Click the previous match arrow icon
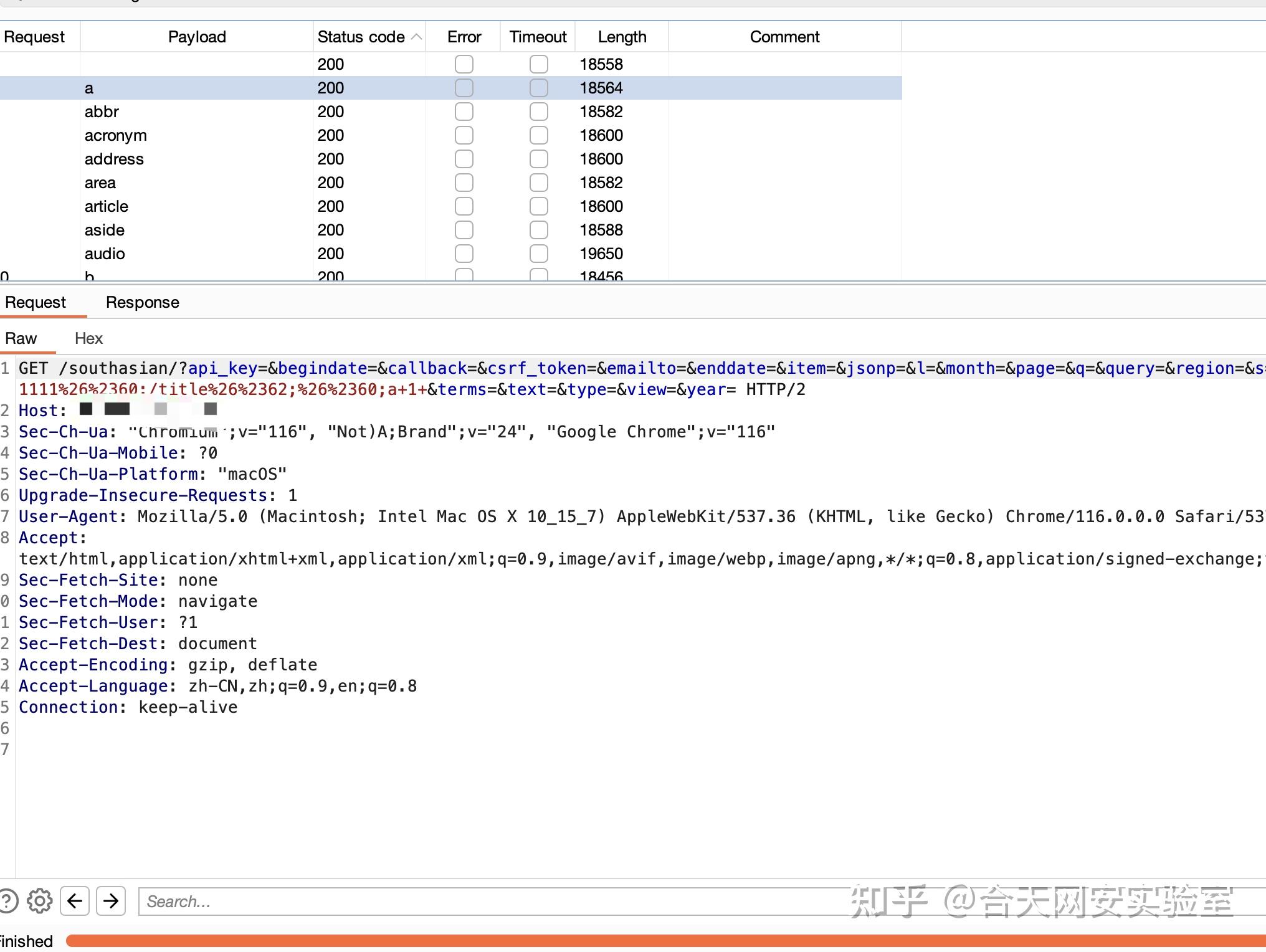The height and width of the screenshot is (952, 1266). point(75,901)
